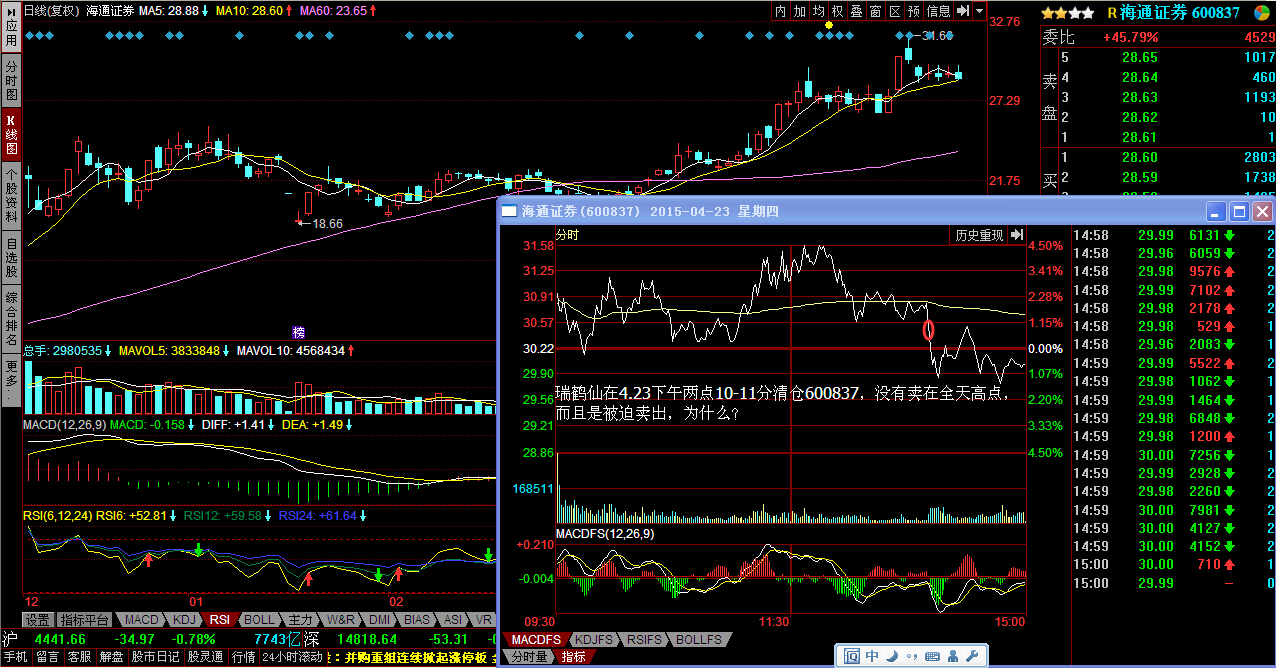Toggle 权 price adjustment button
This screenshot has height=668, width=1276.
click(x=838, y=11)
